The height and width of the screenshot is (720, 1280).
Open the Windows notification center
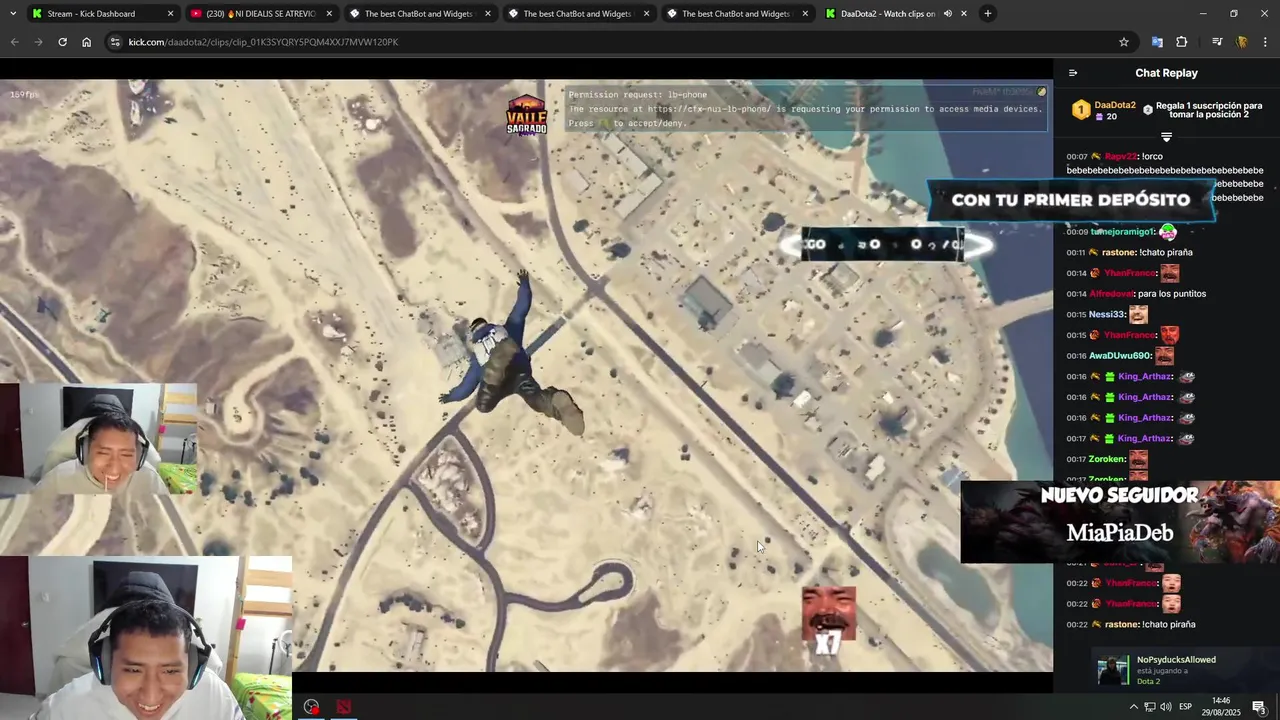(x=1259, y=707)
